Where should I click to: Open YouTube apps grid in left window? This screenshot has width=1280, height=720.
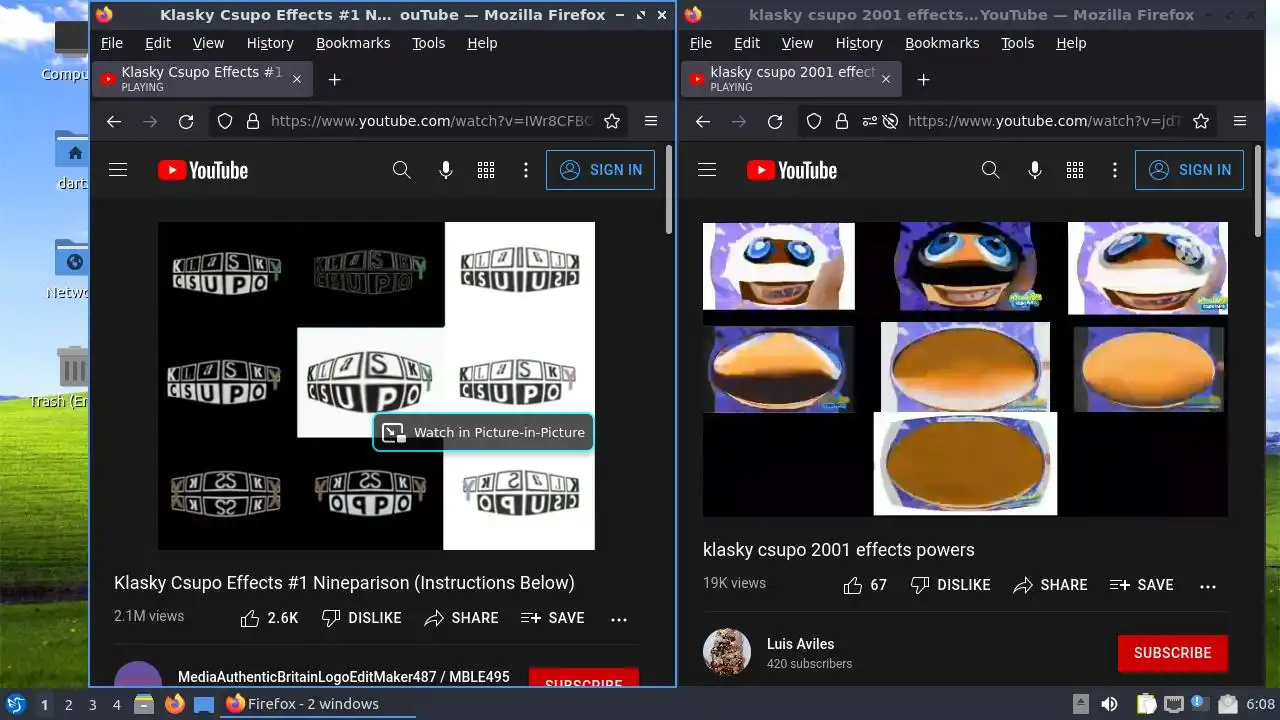click(486, 170)
